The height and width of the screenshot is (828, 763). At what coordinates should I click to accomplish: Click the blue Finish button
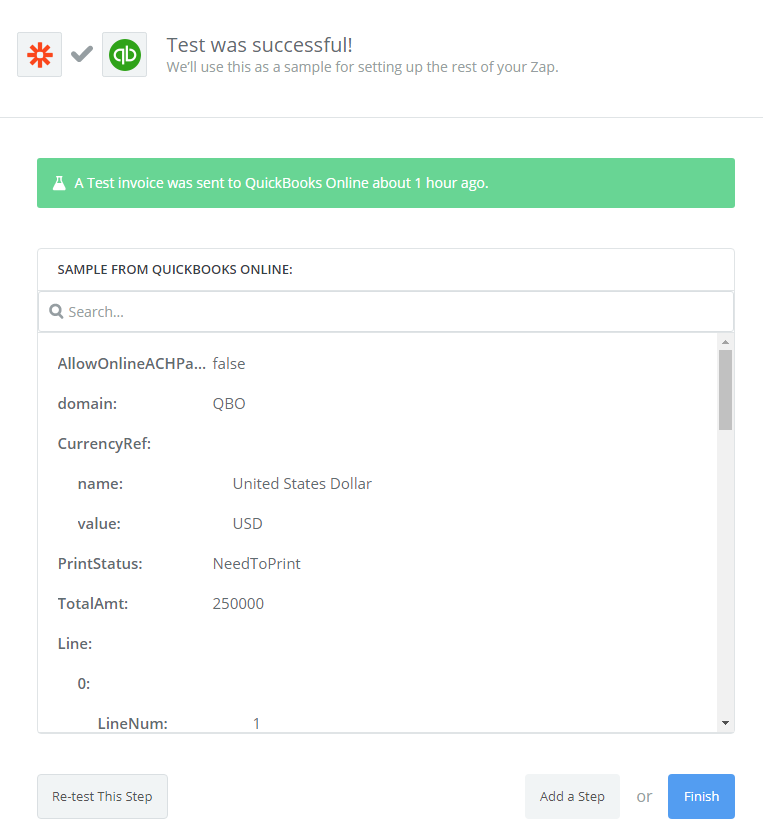701,796
